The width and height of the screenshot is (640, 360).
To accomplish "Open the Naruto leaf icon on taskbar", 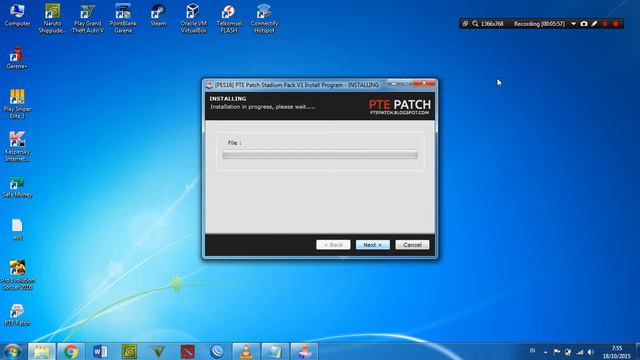I will click(129, 351).
